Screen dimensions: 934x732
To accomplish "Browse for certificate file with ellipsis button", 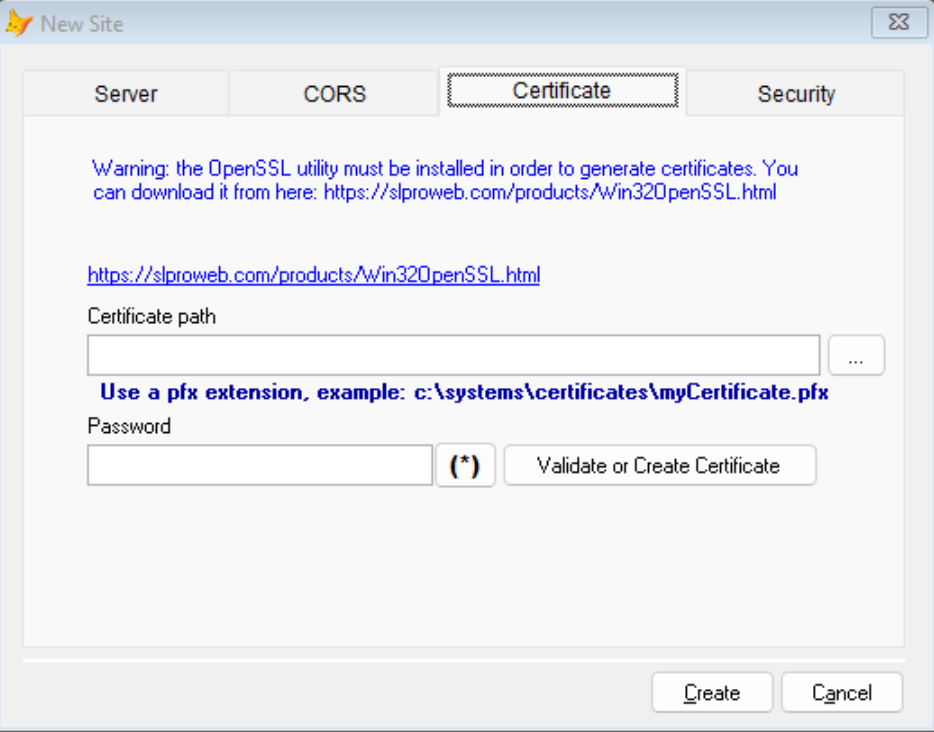I will click(856, 355).
